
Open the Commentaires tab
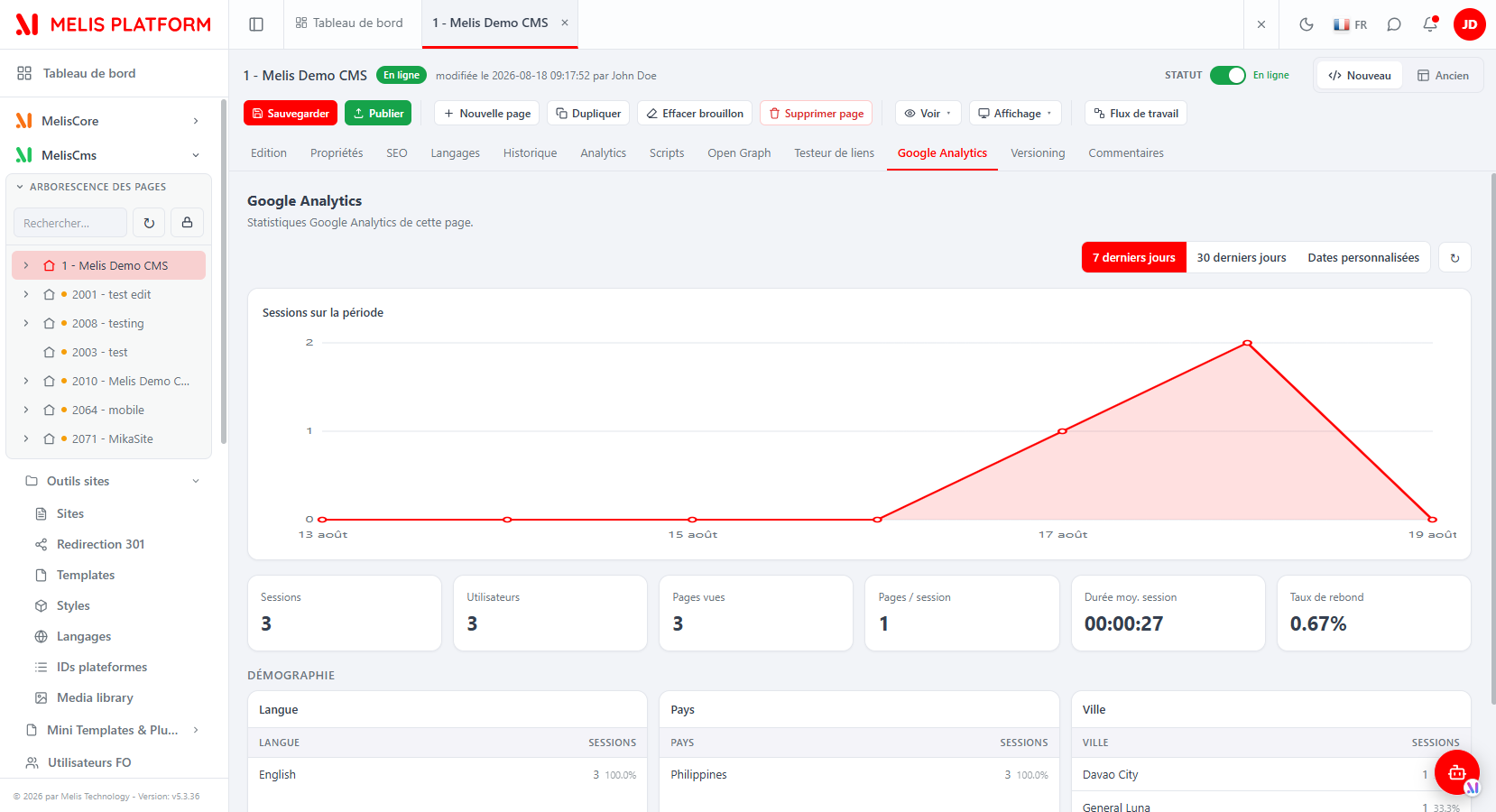tap(1126, 153)
